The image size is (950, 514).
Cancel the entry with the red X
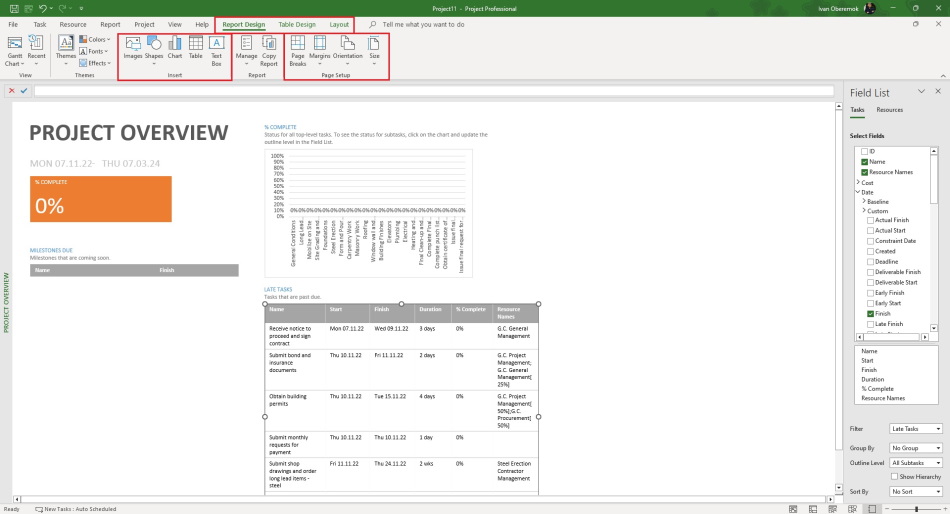[12, 91]
